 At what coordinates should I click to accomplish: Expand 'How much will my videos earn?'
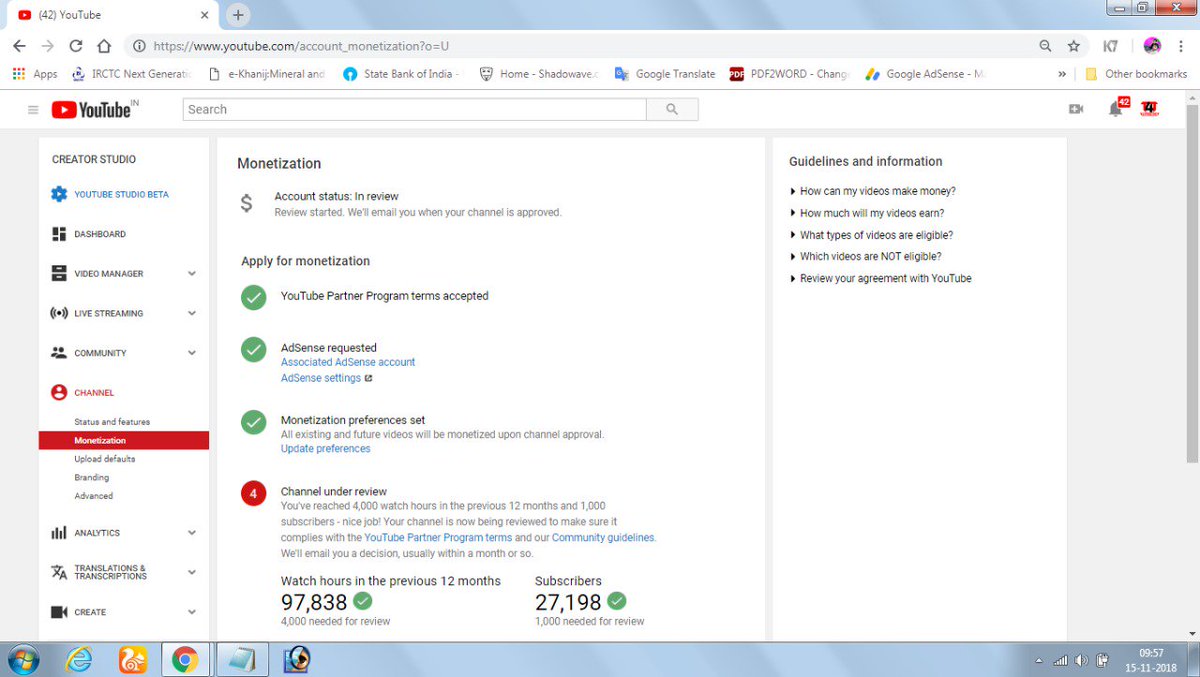(x=867, y=213)
